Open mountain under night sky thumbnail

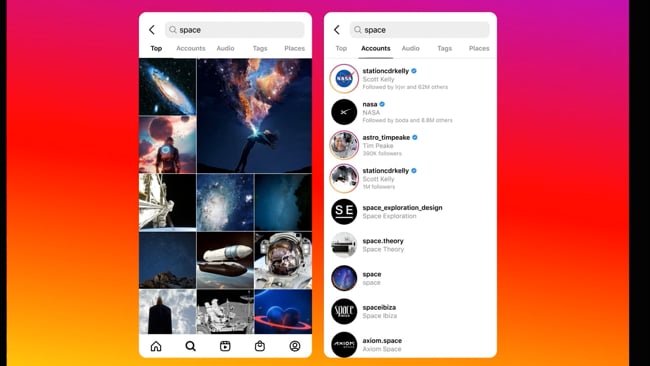(167, 260)
